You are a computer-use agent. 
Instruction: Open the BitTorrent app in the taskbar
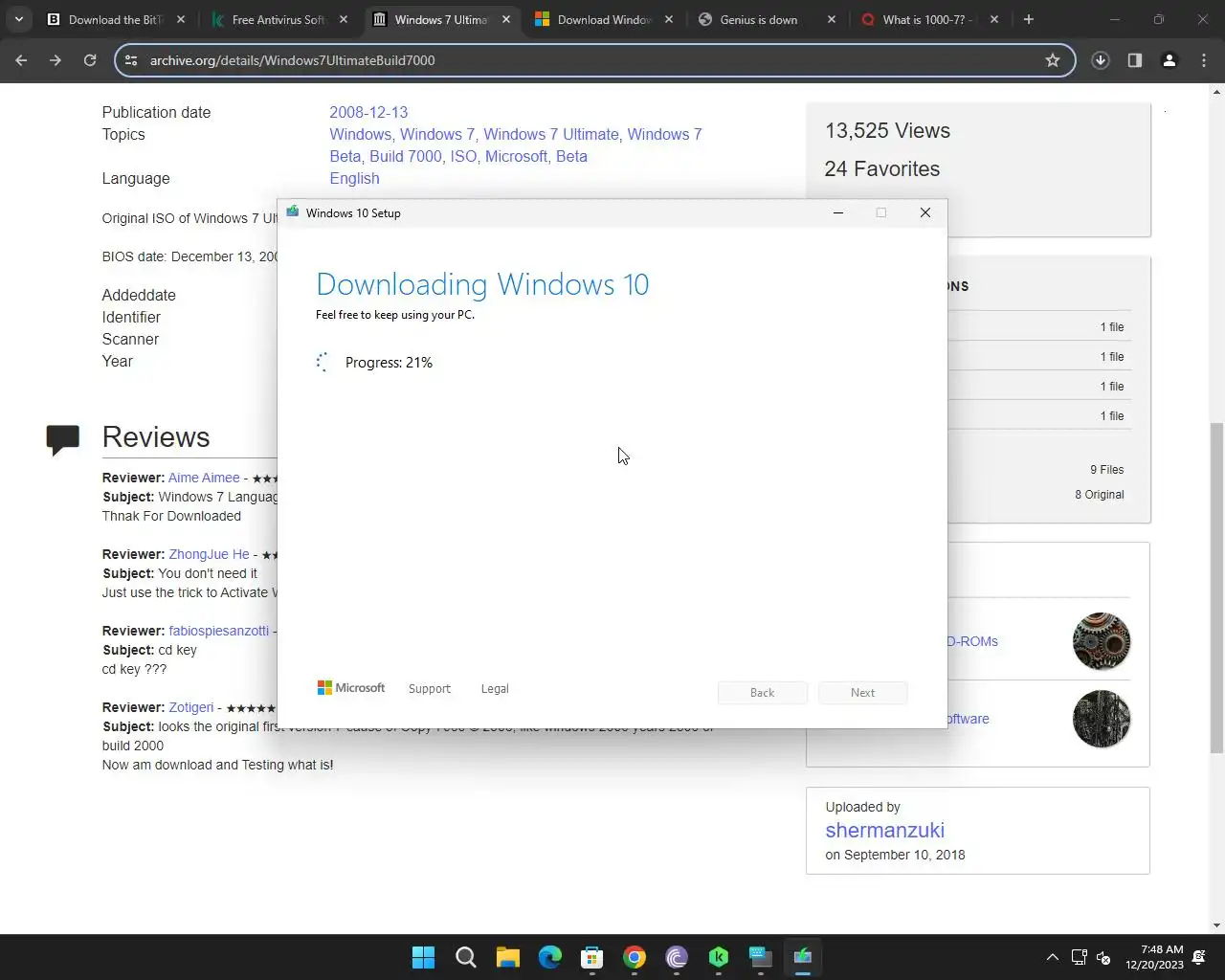coord(676,957)
